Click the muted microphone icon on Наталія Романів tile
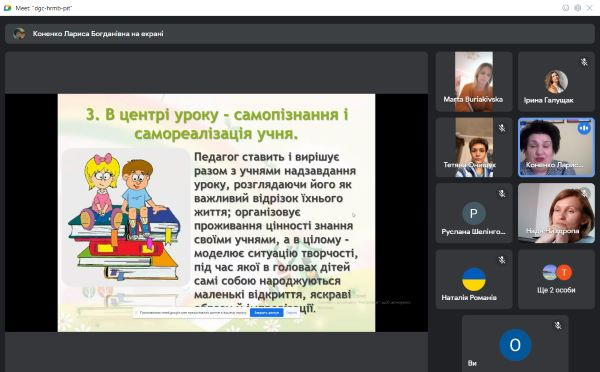The width and height of the screenshot is (600, 372). point(502,260)
